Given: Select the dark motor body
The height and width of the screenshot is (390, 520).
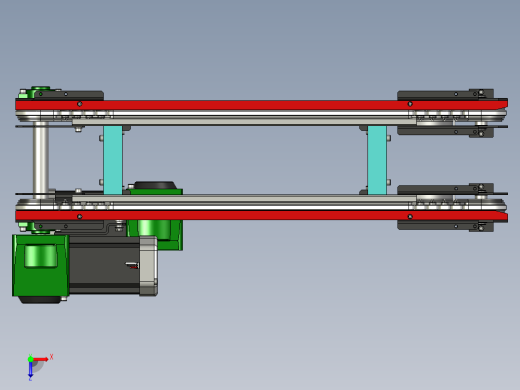Looking at the screenshot, I should pyautogui.click(x=104, y=265).
